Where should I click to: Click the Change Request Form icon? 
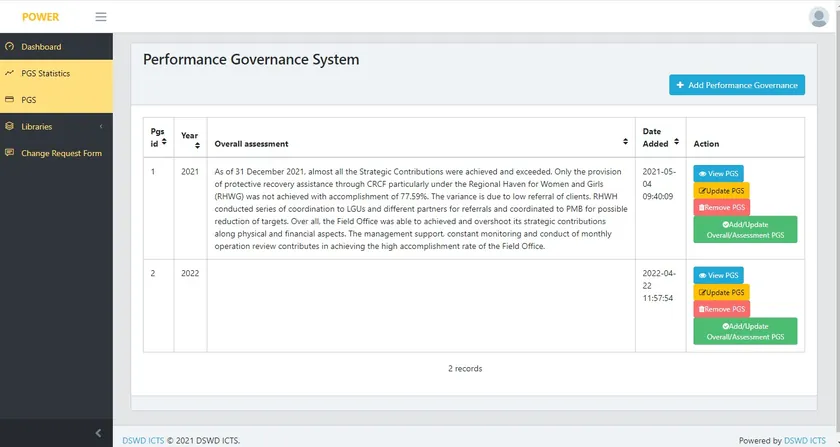pyautogui.click(x=9, y=153)
